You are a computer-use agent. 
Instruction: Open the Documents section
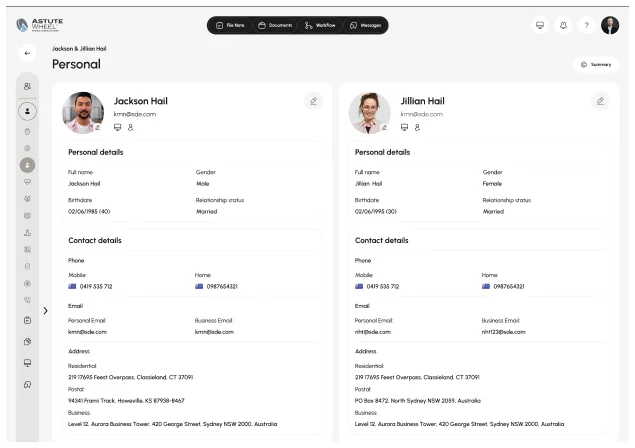(275, 25)
